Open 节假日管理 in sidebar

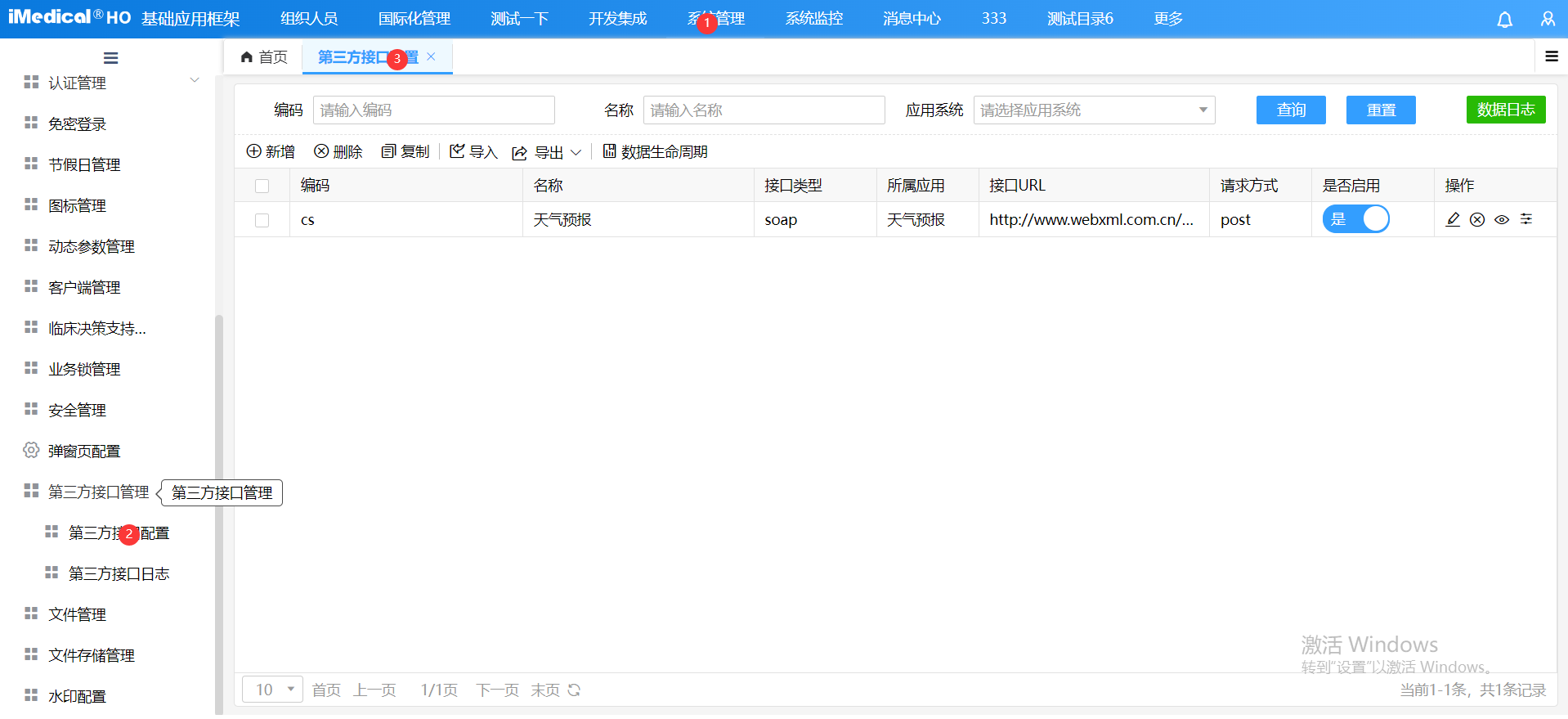(84, 164)
